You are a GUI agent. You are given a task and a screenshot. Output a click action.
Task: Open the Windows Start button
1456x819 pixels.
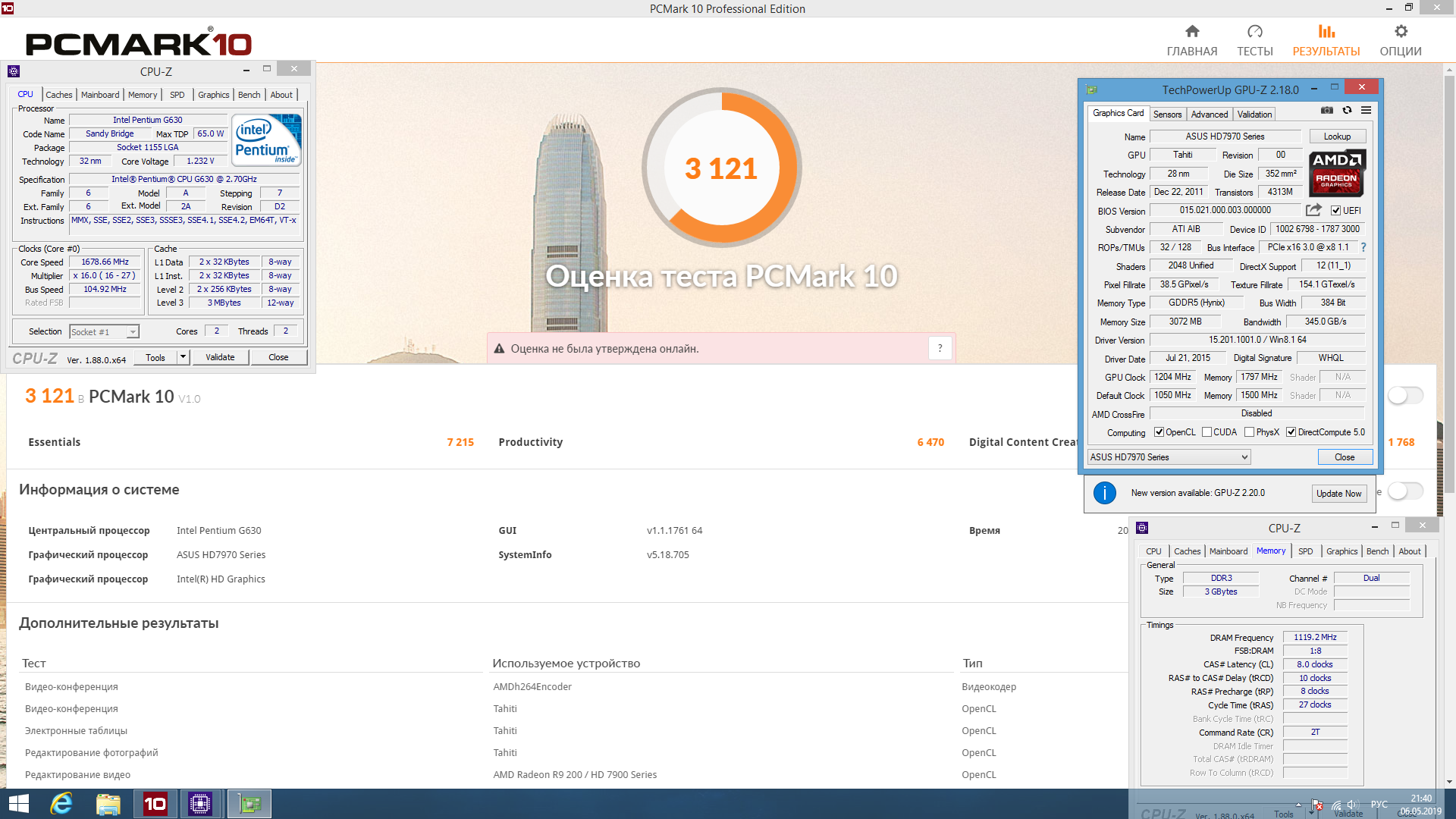(x=18, y=804)
